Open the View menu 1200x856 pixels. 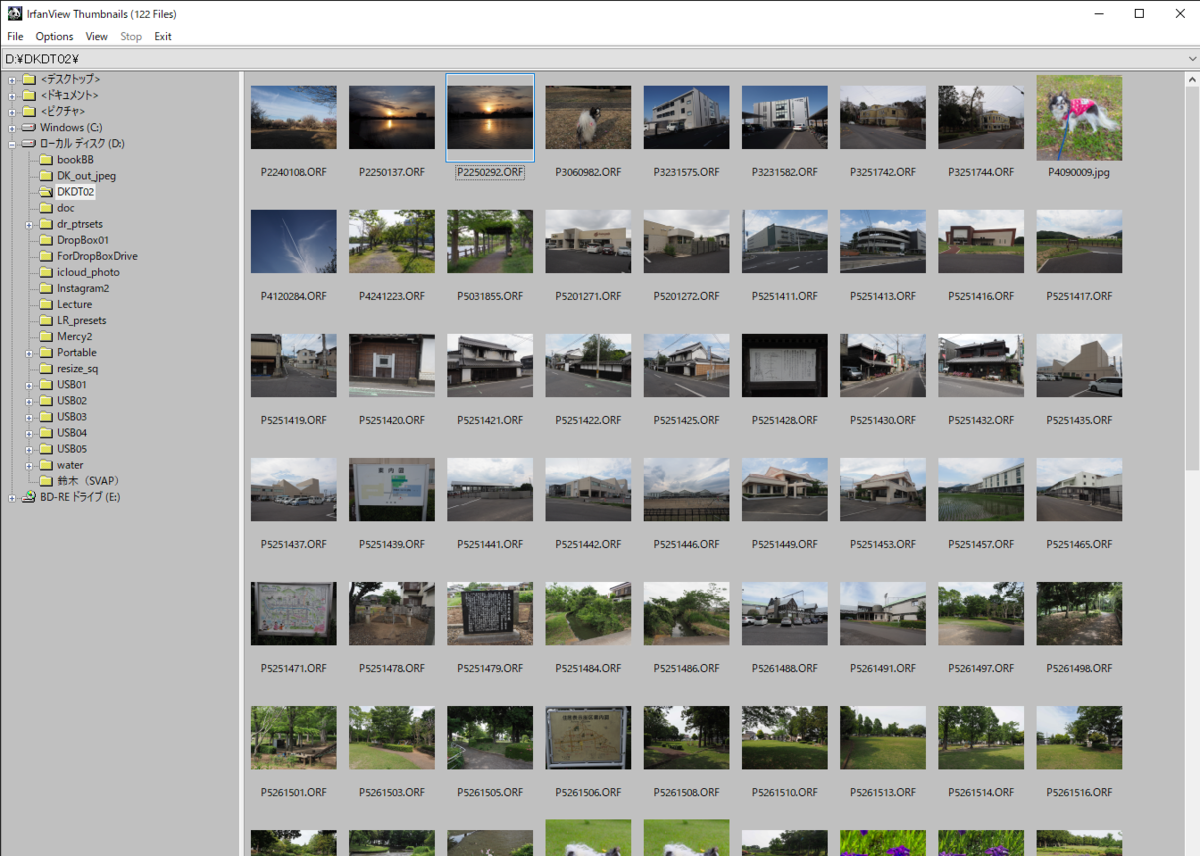click(97, 36)
